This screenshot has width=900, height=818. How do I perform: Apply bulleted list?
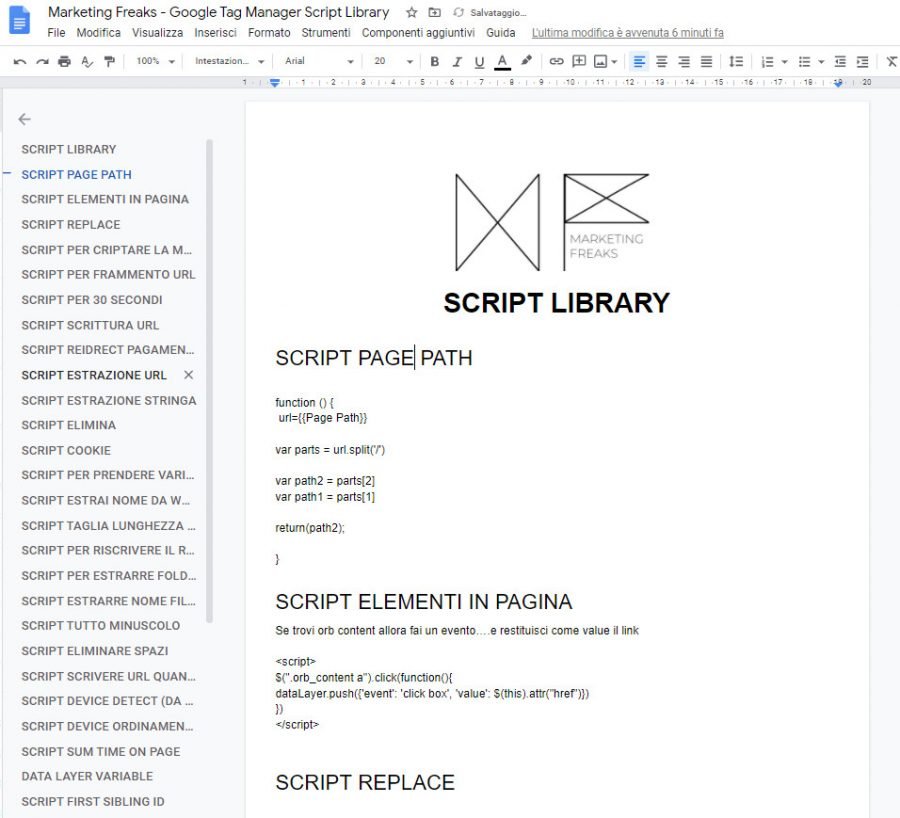click(x=805, y=62)
